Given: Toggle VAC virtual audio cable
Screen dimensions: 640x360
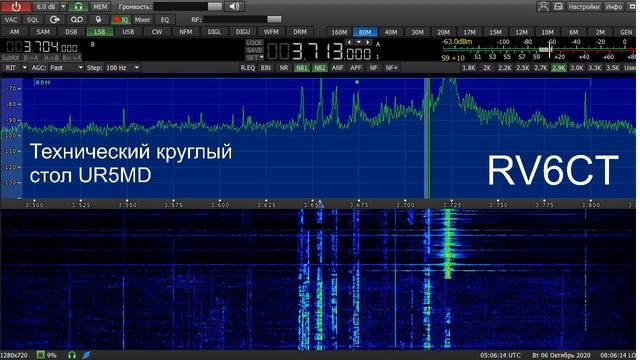Looking at the screenshot, I should click(11, 20).
